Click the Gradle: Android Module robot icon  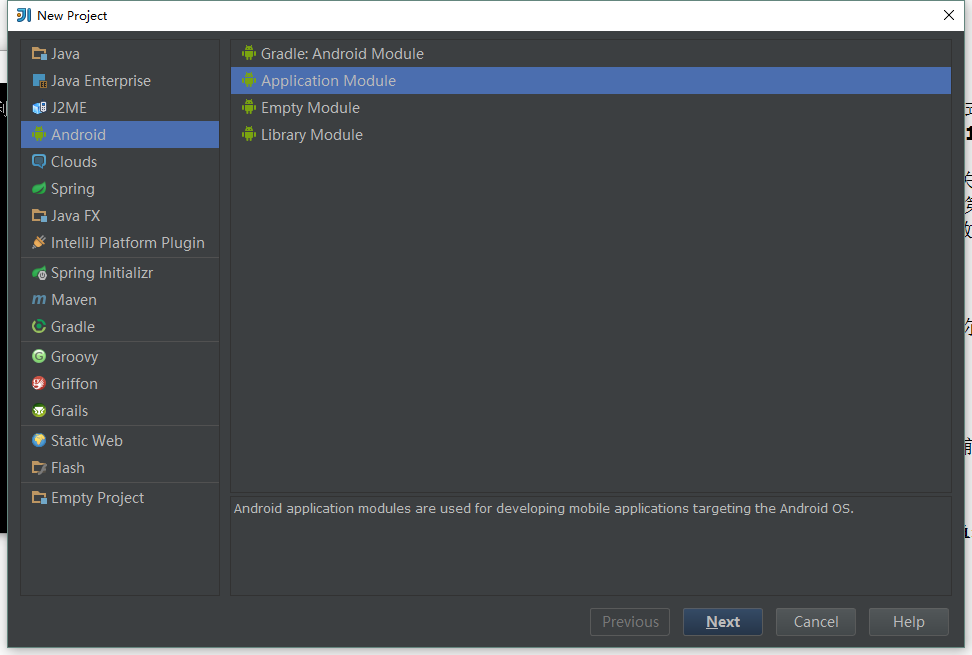point(249,53)
